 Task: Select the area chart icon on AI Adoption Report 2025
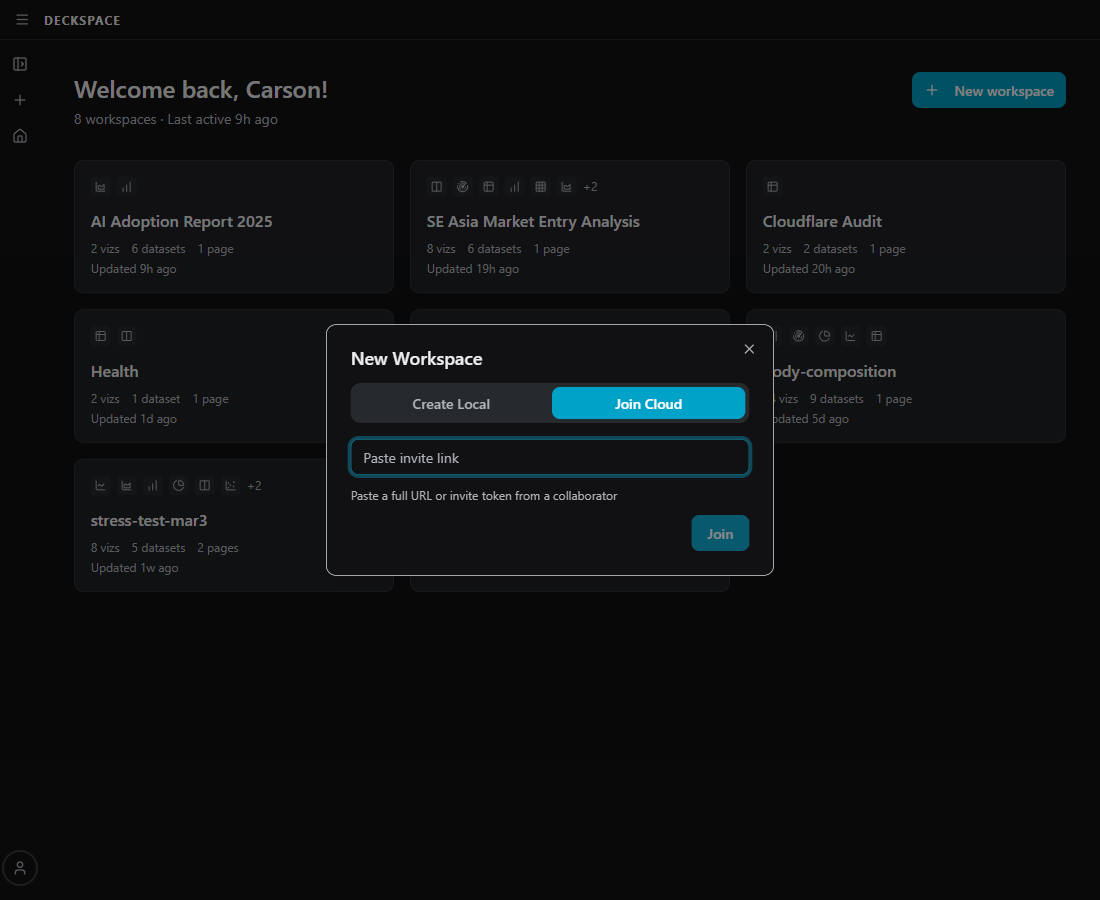coord(100,186)
